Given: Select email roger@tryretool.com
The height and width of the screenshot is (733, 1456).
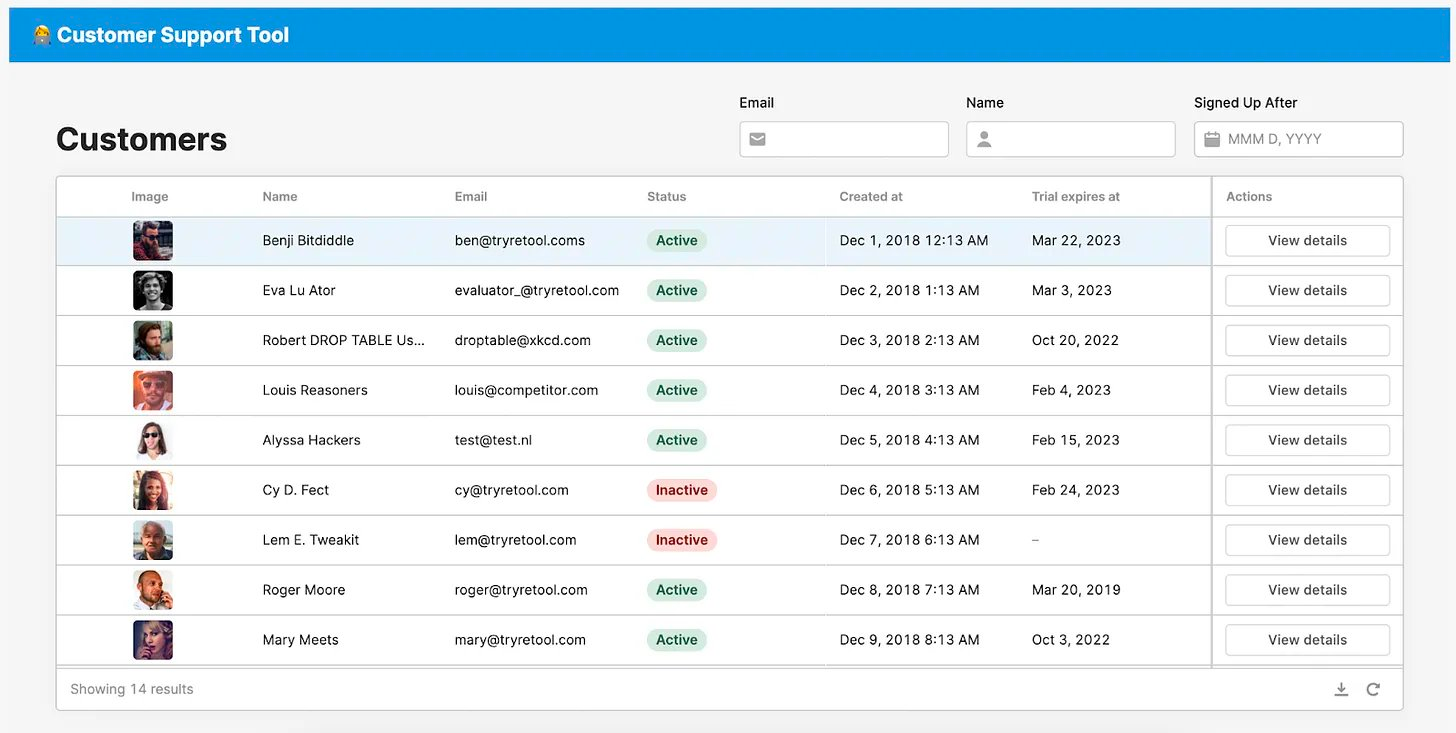Looking at the screenshot, I should click(x=521, y=591).
